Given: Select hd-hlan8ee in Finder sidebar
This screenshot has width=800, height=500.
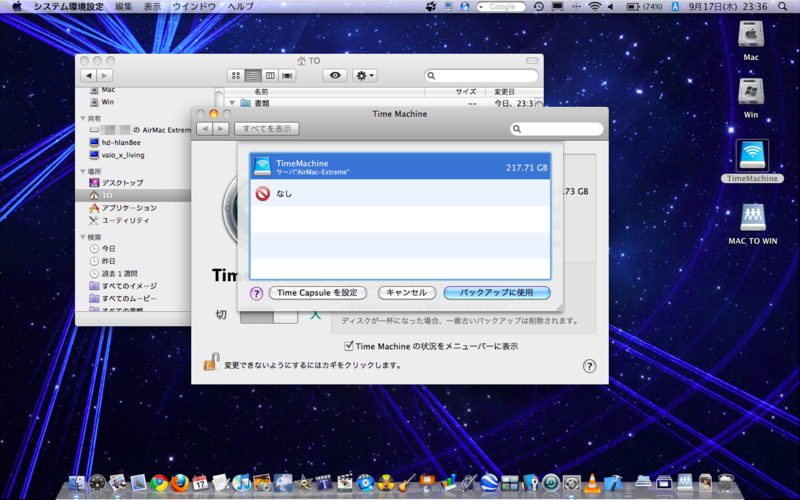Looking at the screenshot, I should click(x=121, y=142).
